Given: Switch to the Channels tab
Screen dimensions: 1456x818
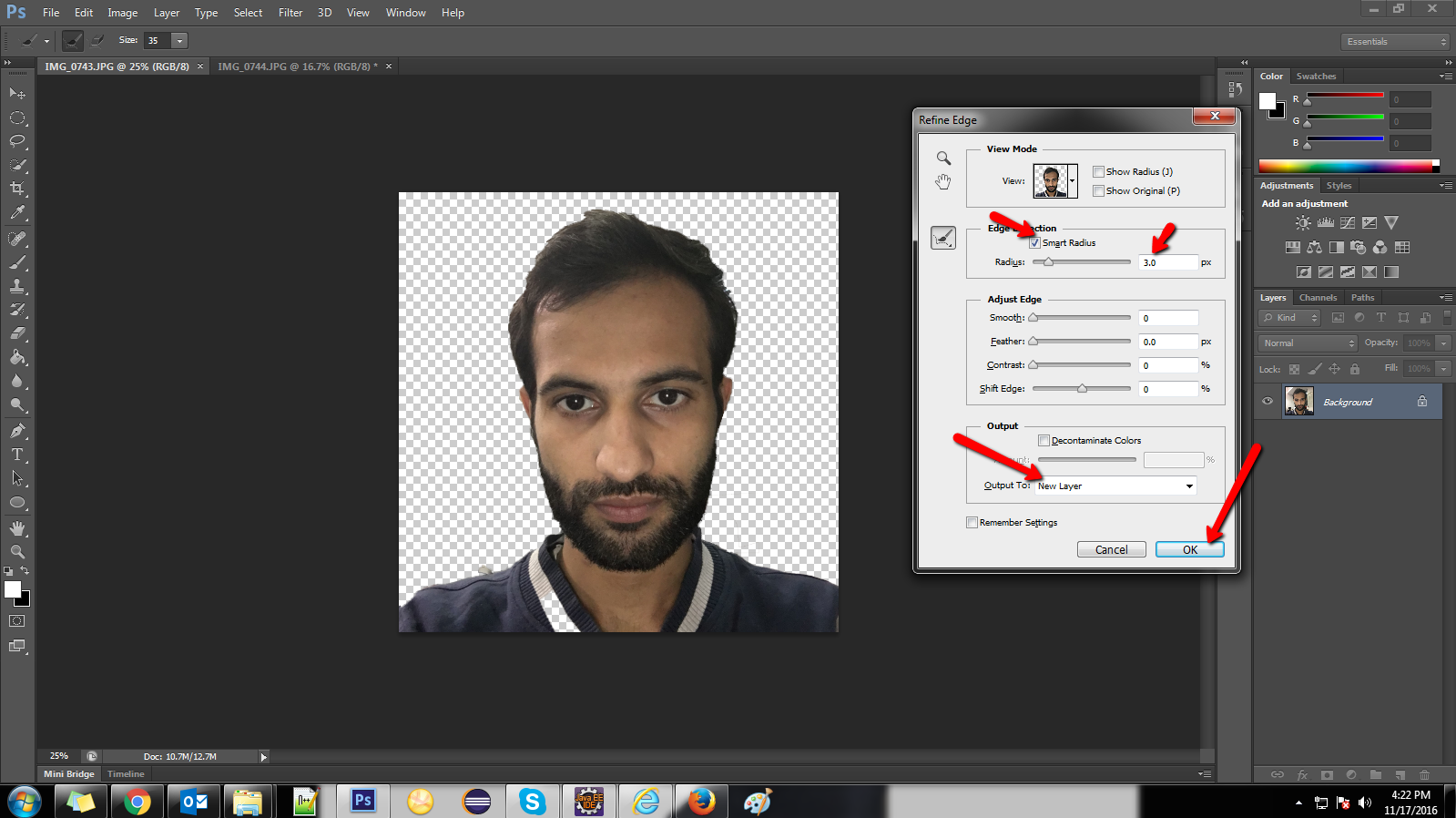Looking at the screenshot, I should coord(1318,298).
